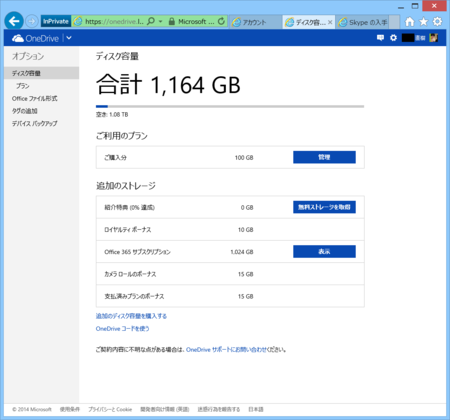Click the 支払済みプランのボーナス row label
This screenshot has height=420, width=450.
[134, 296]
